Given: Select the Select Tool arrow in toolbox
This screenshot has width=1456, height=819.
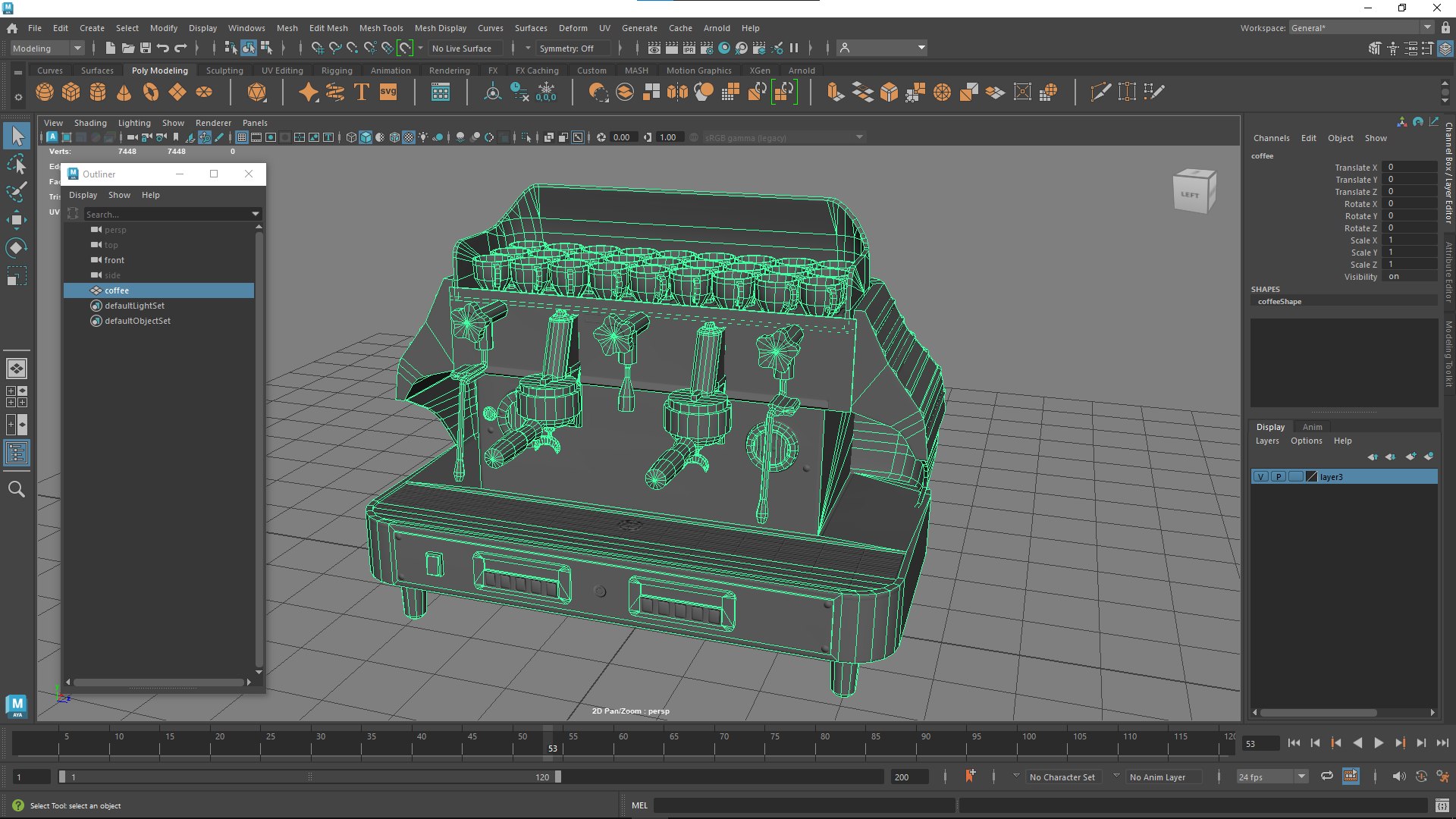Looking at the screenshot, I should [x=17, y=136].
